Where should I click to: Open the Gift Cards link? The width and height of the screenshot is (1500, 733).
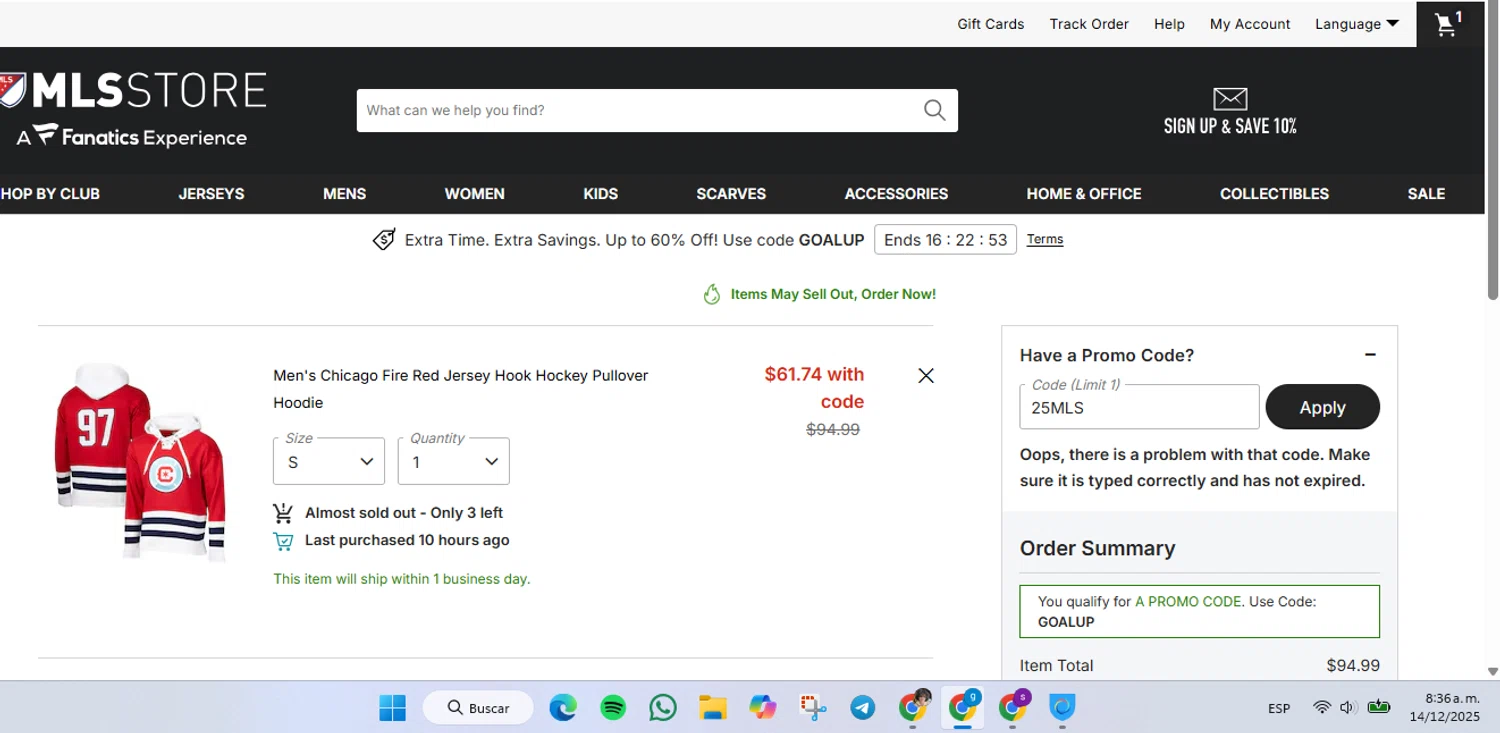point(991,24)
